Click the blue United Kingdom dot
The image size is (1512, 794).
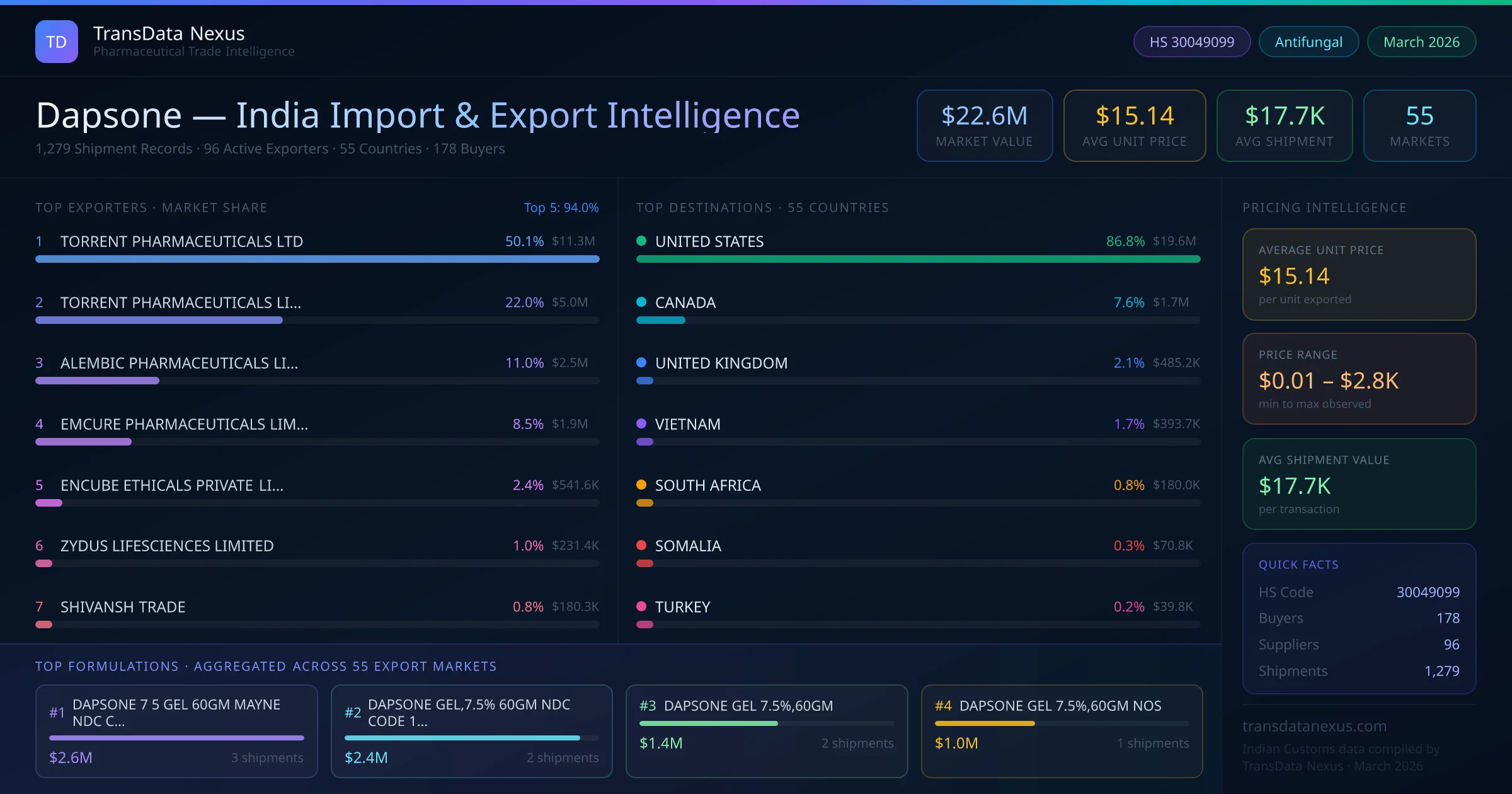pyautogui.click(x=641, y=362)
